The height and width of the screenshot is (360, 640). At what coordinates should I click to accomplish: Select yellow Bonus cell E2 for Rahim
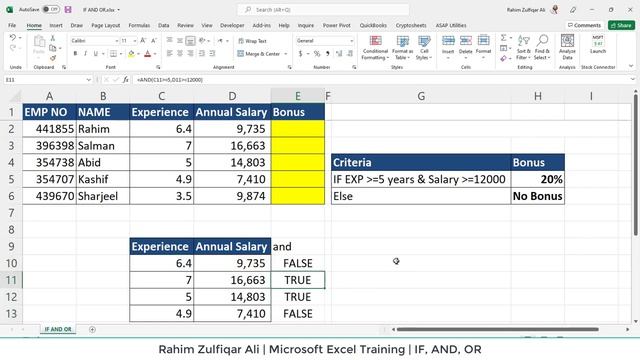pyautogui.click(x=298, y=129)
